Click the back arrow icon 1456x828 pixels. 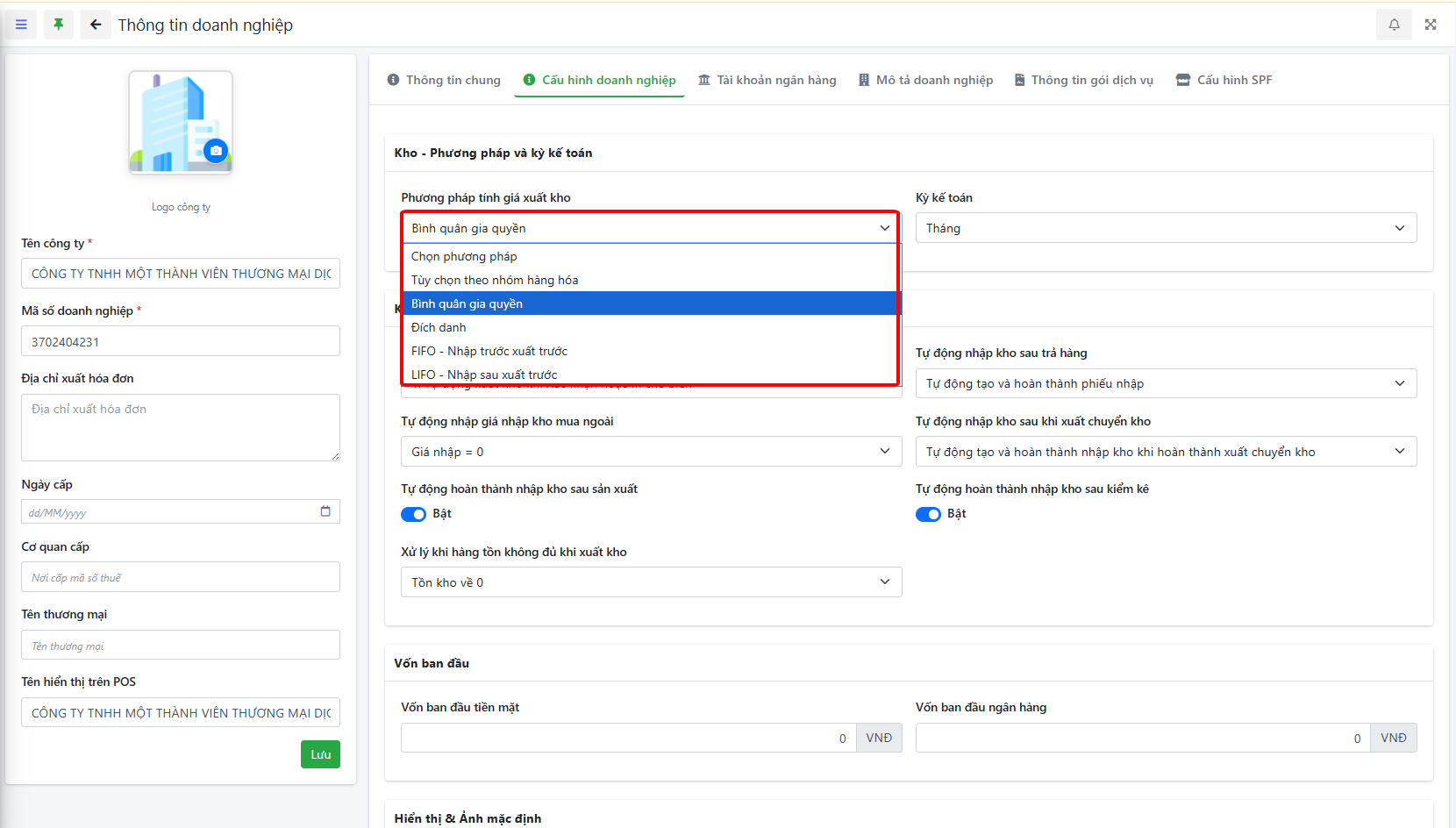pos(96,25)
